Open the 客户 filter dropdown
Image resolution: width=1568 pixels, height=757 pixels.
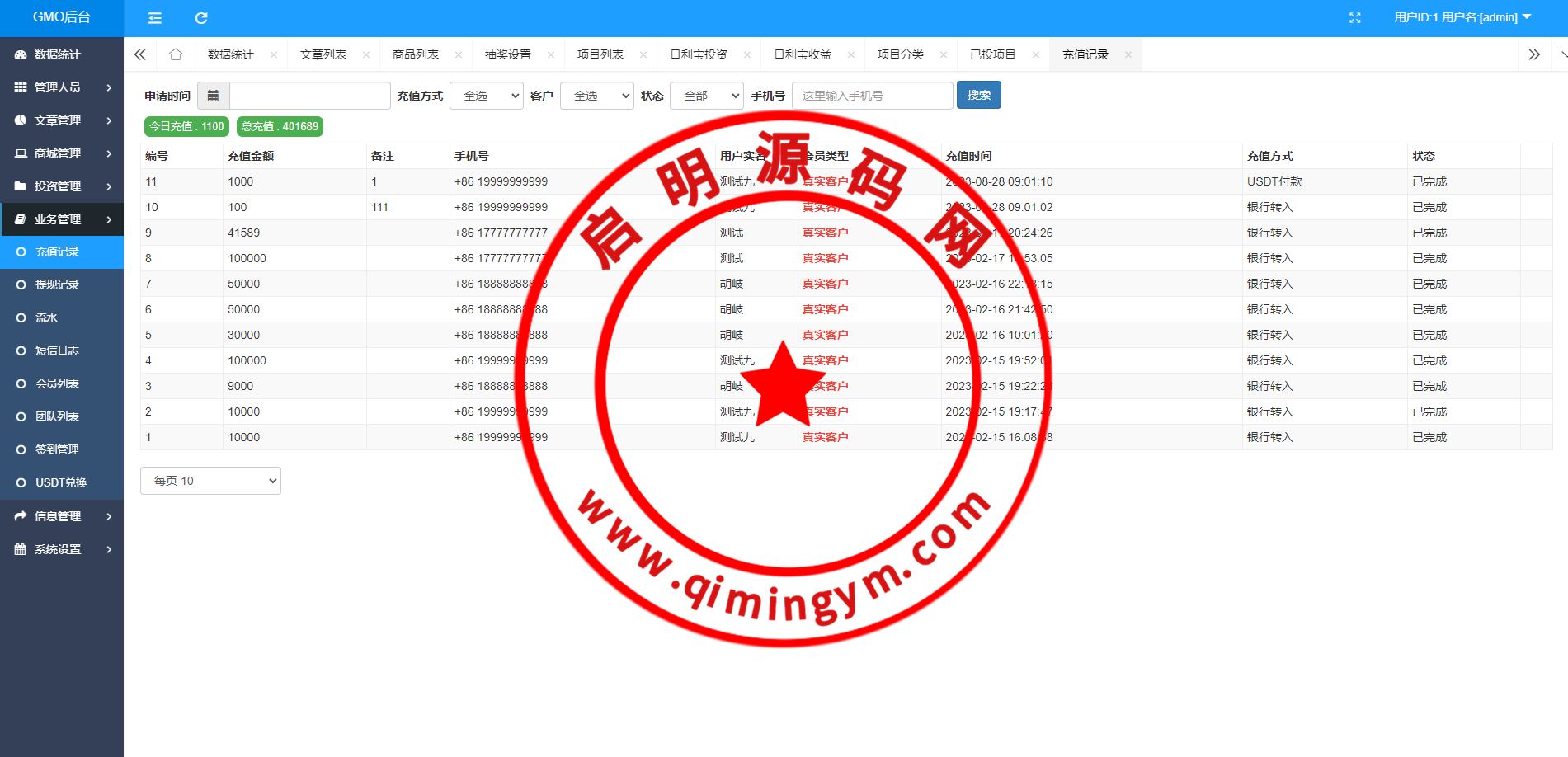[596, 96]
